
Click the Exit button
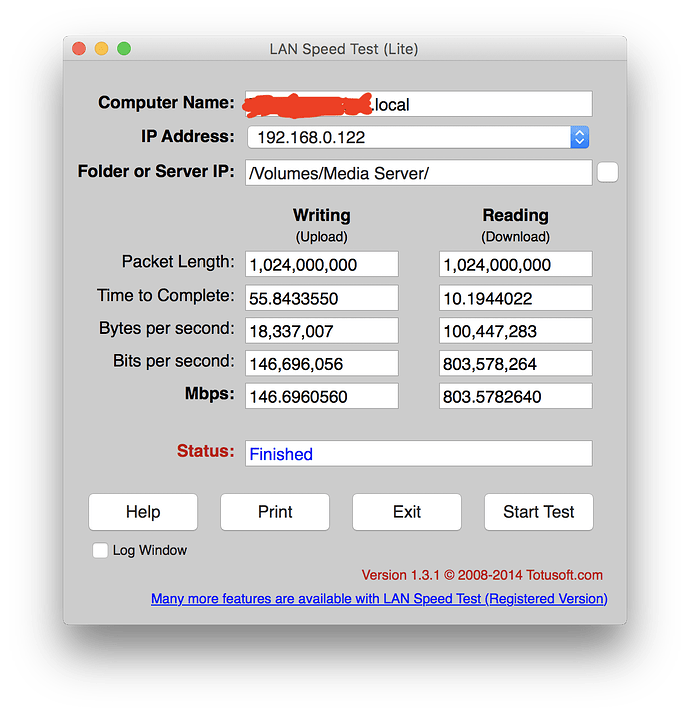407,512
